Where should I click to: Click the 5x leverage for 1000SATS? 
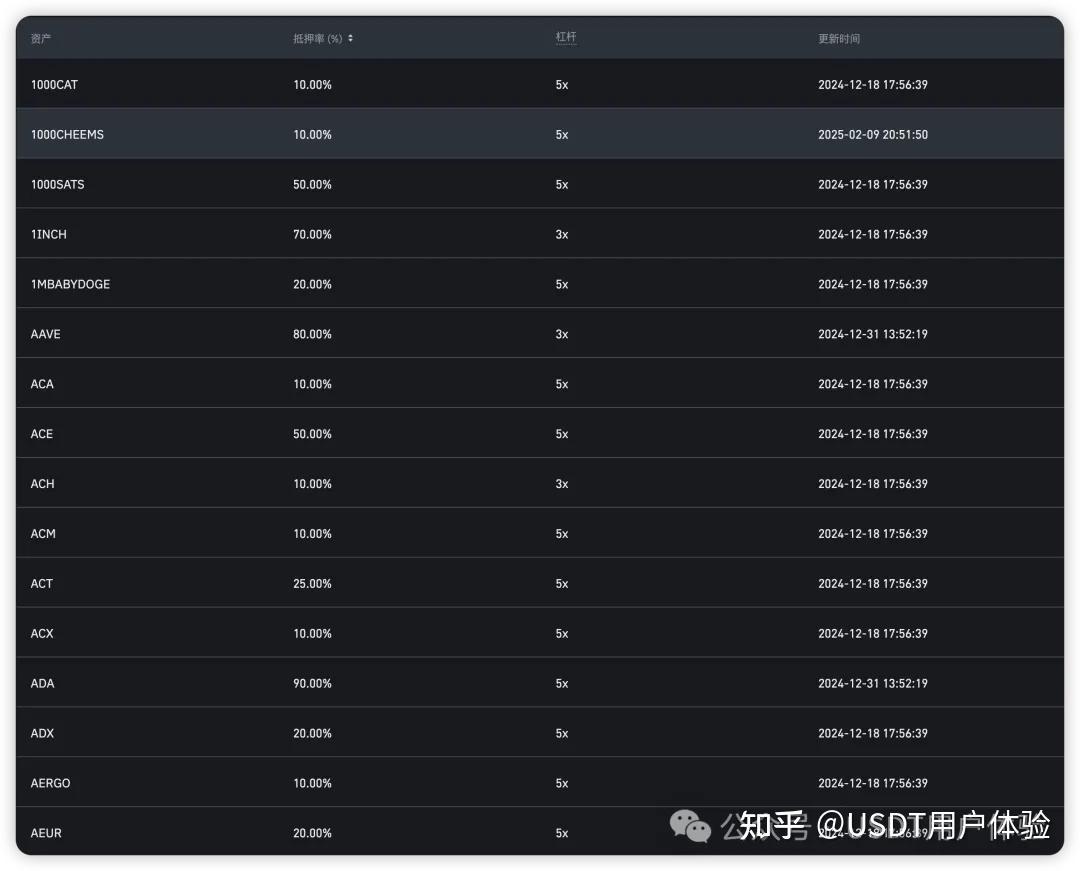[x=562, y=185]
